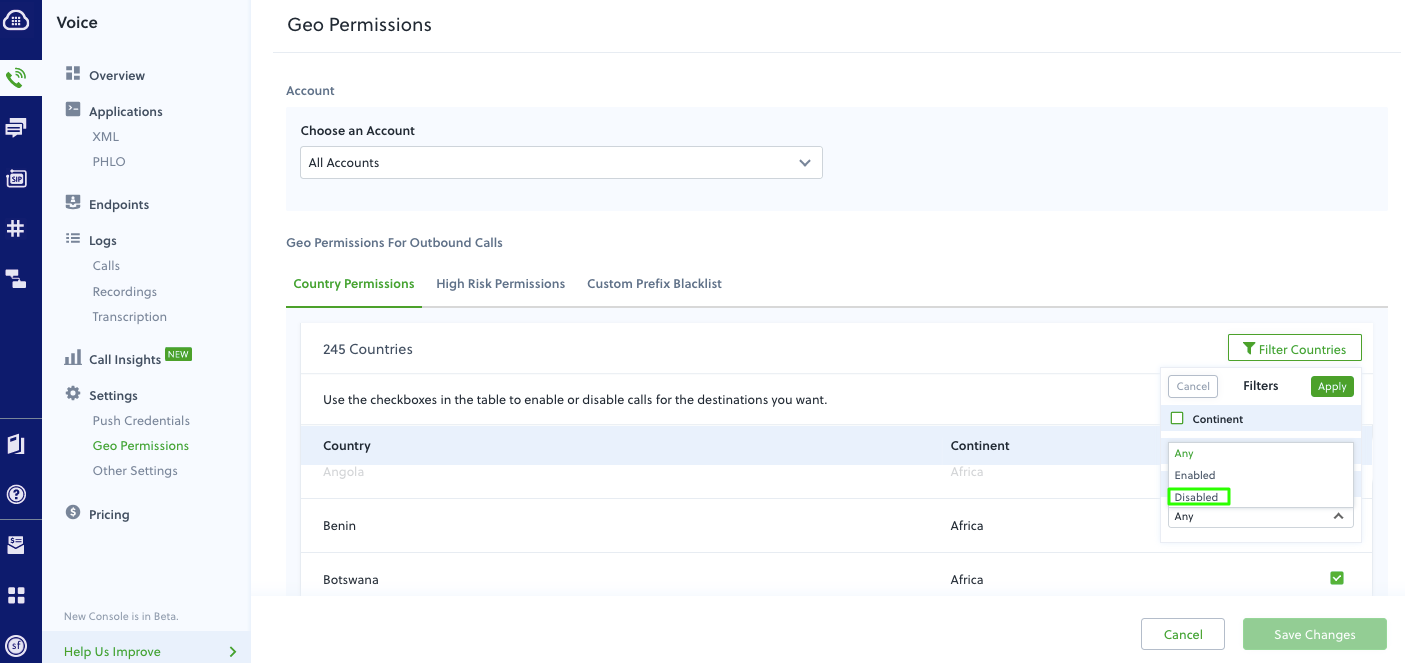Open Recordings logs

click(x=125, y=291)
